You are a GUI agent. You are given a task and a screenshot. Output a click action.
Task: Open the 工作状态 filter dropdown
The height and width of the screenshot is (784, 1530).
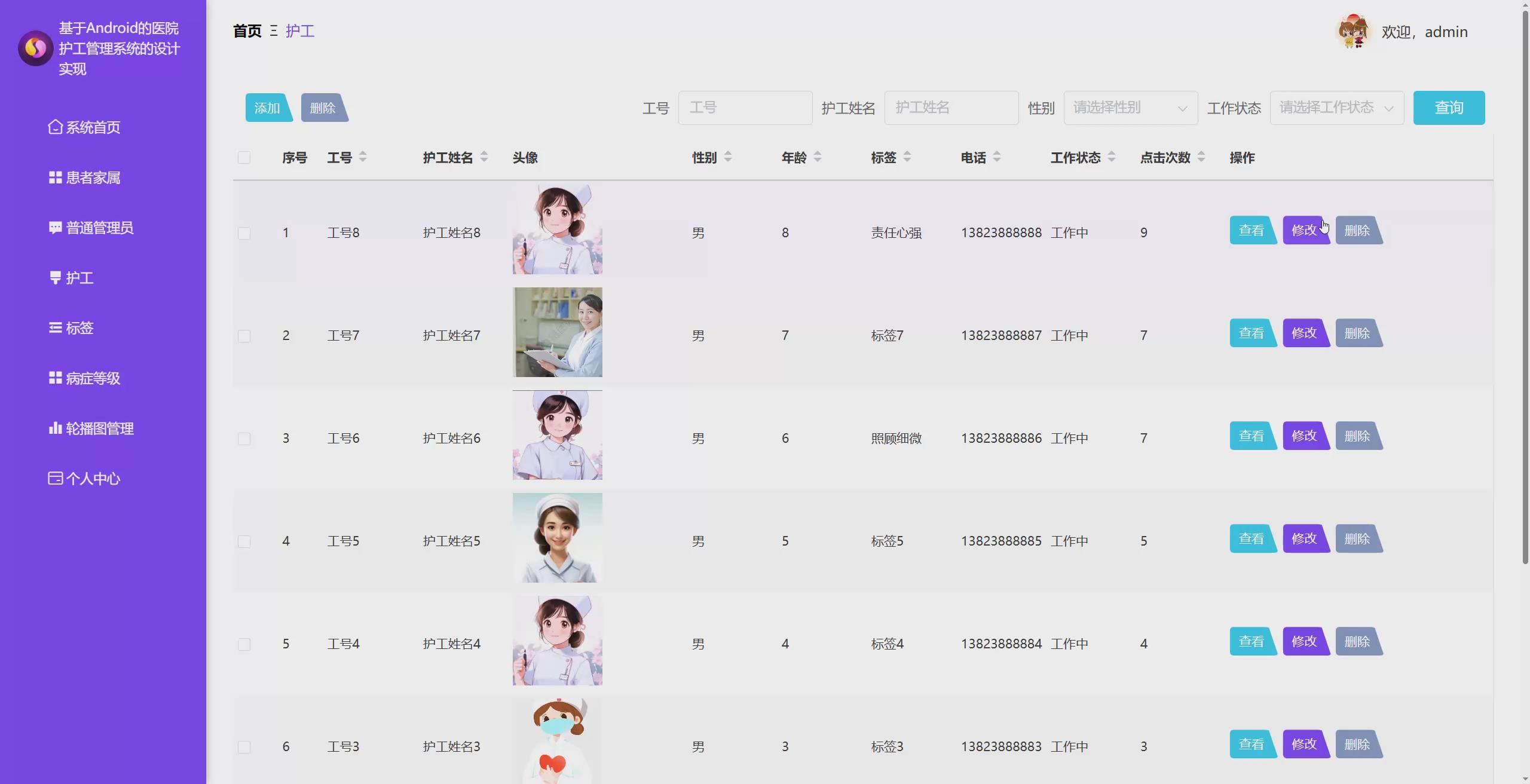1336,108
